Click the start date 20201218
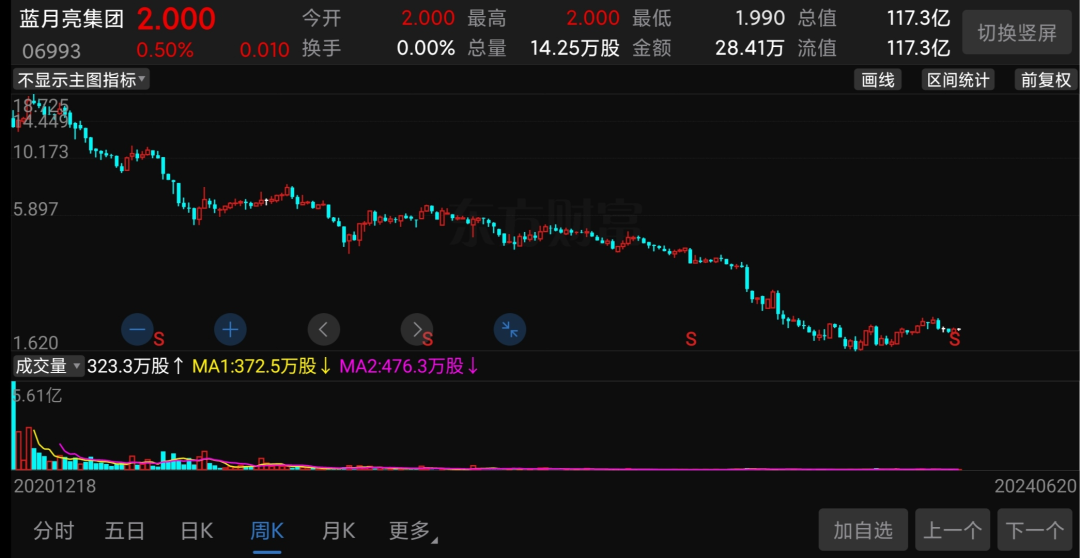 [55, 486]
